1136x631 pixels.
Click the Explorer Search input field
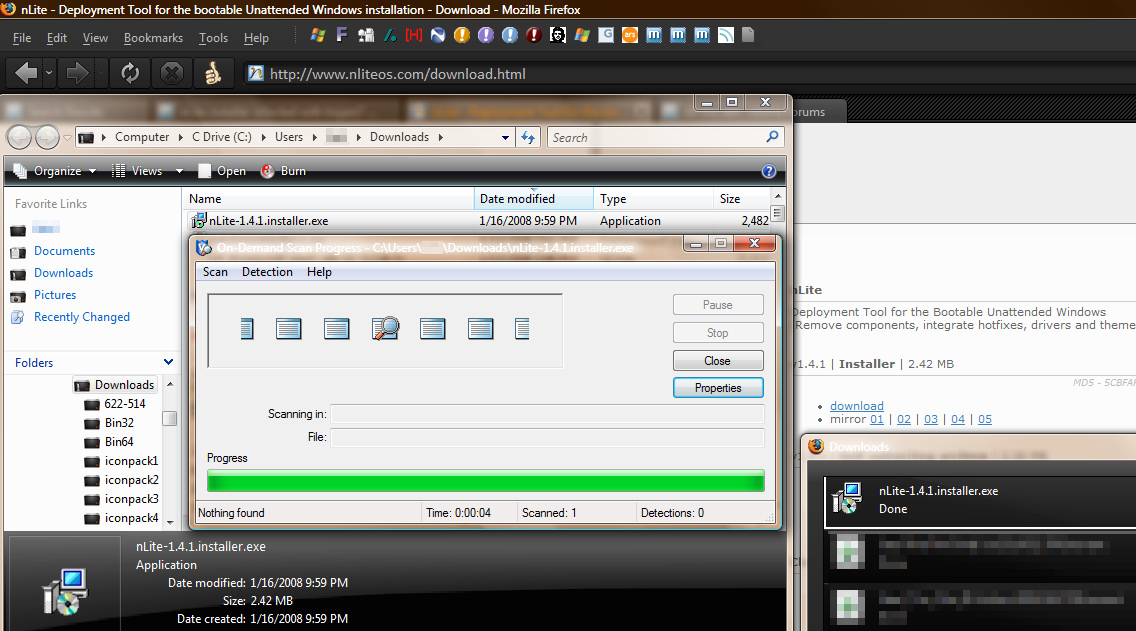656,137
